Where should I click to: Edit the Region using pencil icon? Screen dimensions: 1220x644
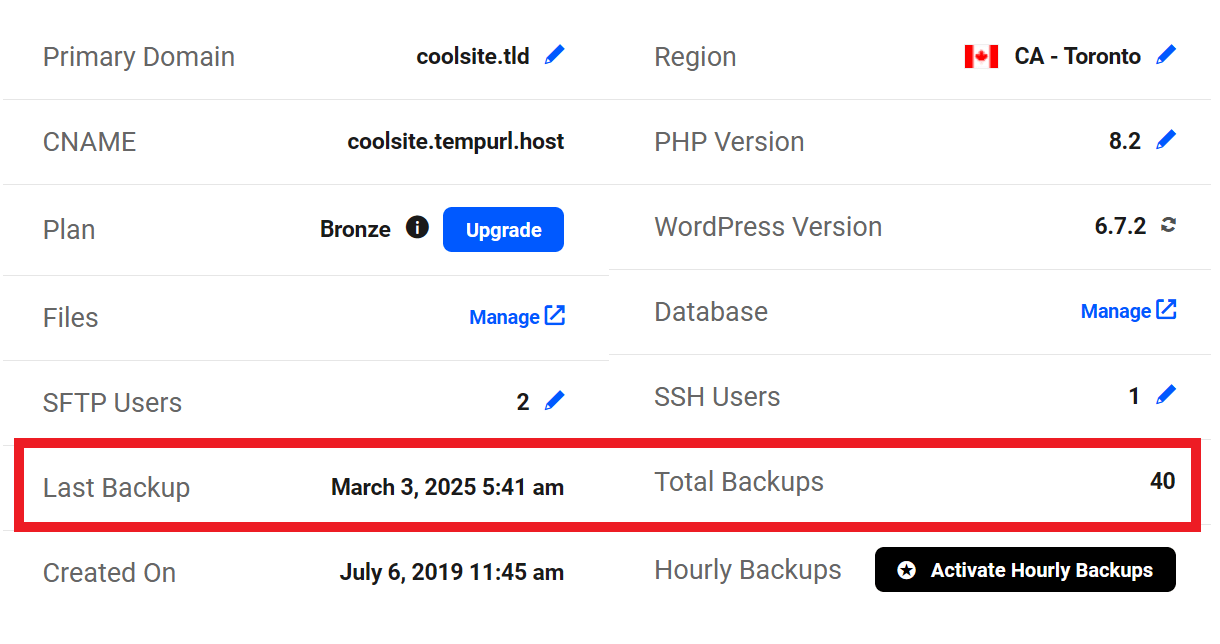pyautogui.click(x=1166, y=55)
